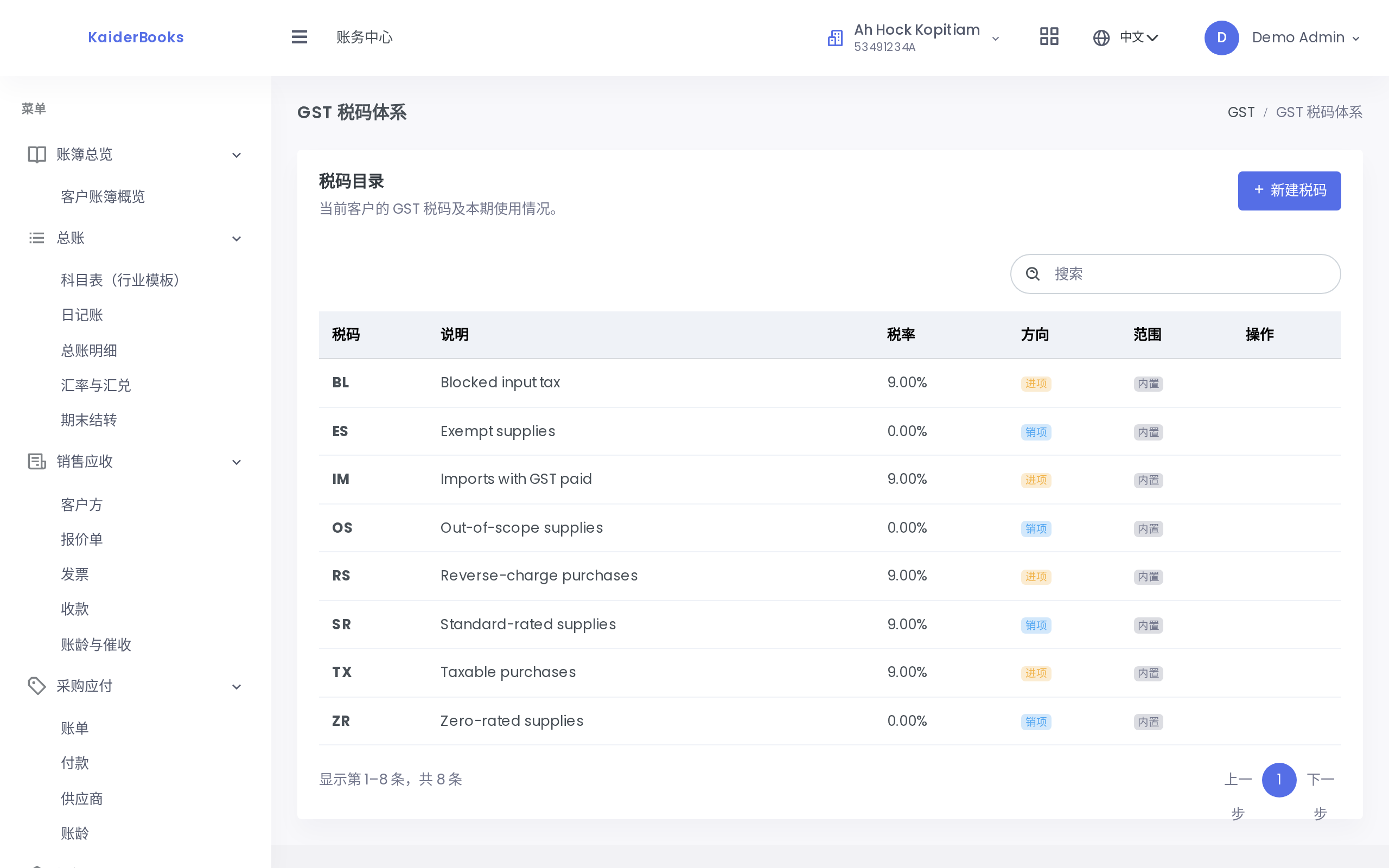Image resolution: width=1389 pixels, height=868 pixels.
Task: Sort by 税码 column header
Action: tap(346, 335)
